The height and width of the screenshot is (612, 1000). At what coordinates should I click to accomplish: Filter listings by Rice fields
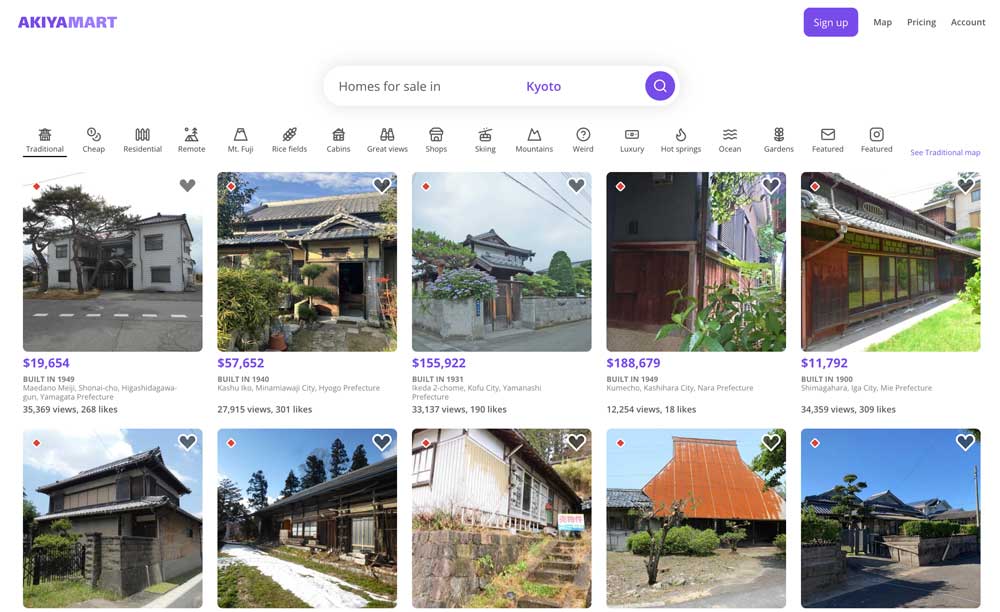tap(290, 140)
